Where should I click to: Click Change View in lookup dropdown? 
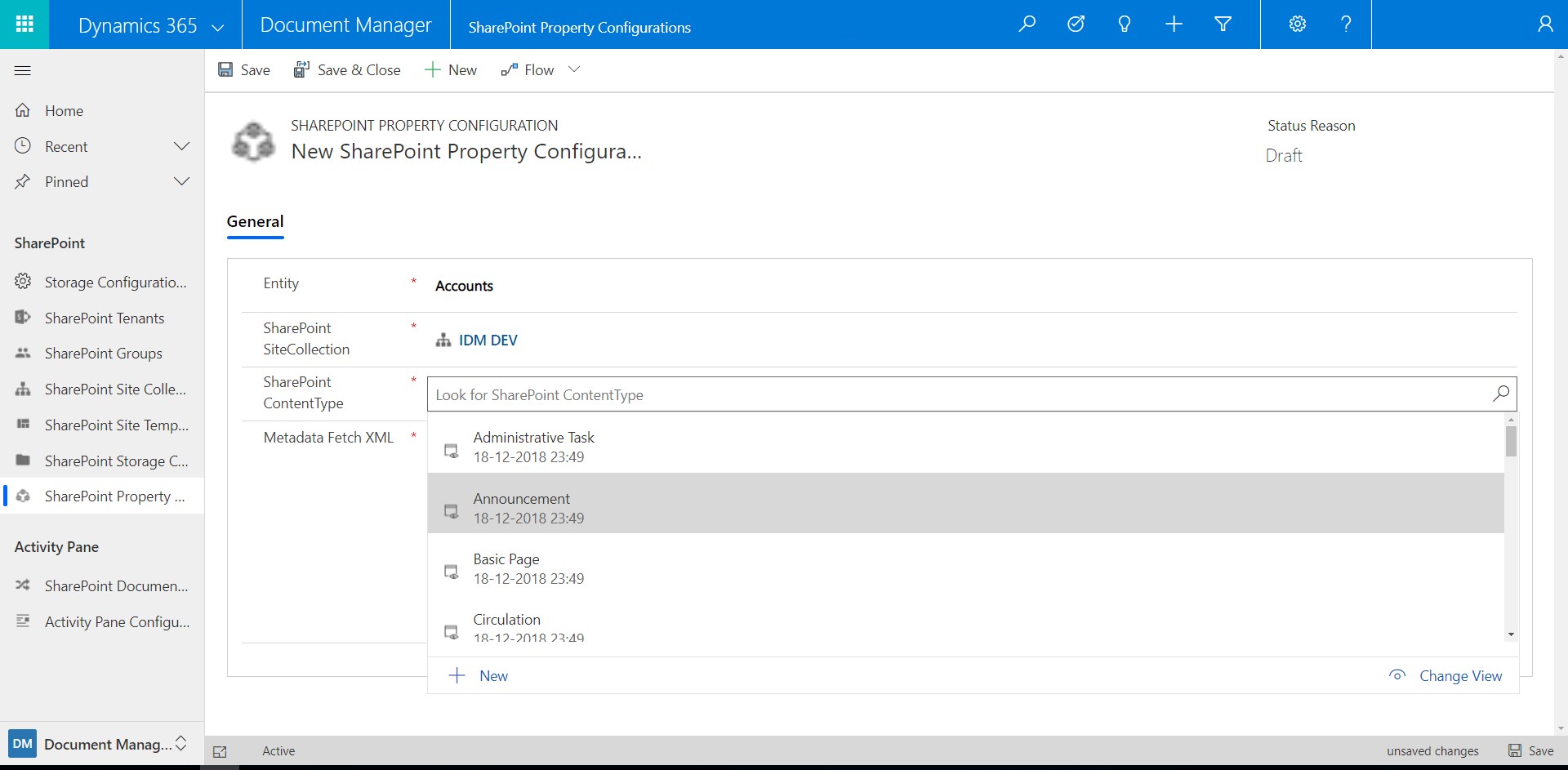click(1445, 675)
